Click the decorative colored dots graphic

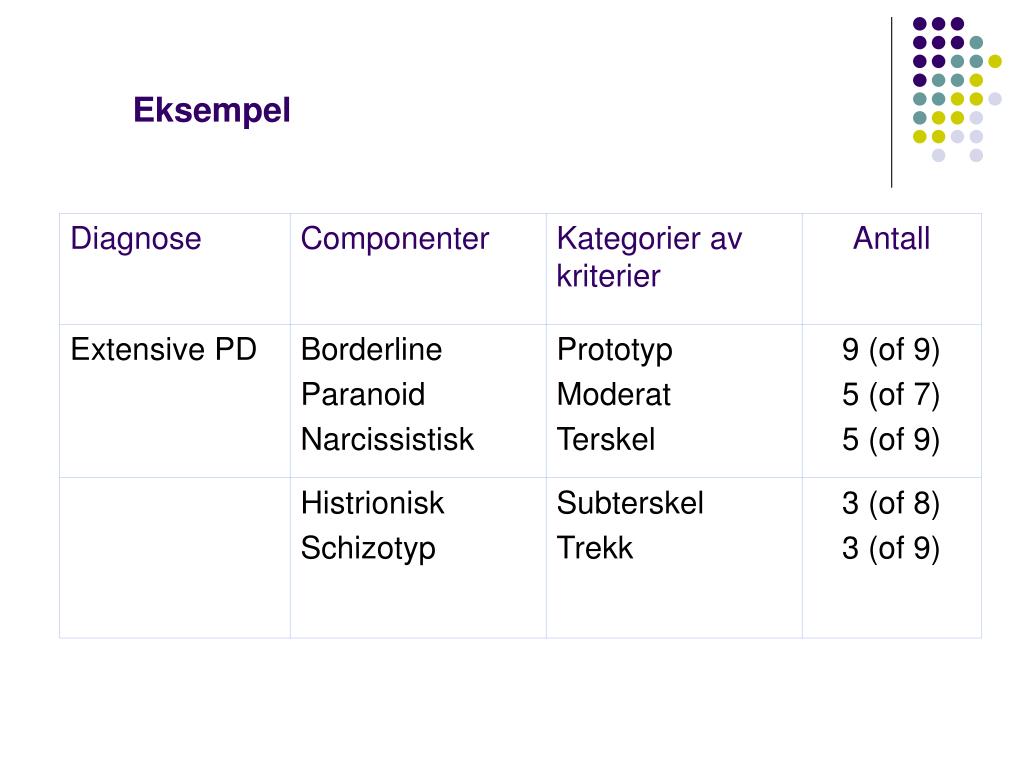coord(957,89)
